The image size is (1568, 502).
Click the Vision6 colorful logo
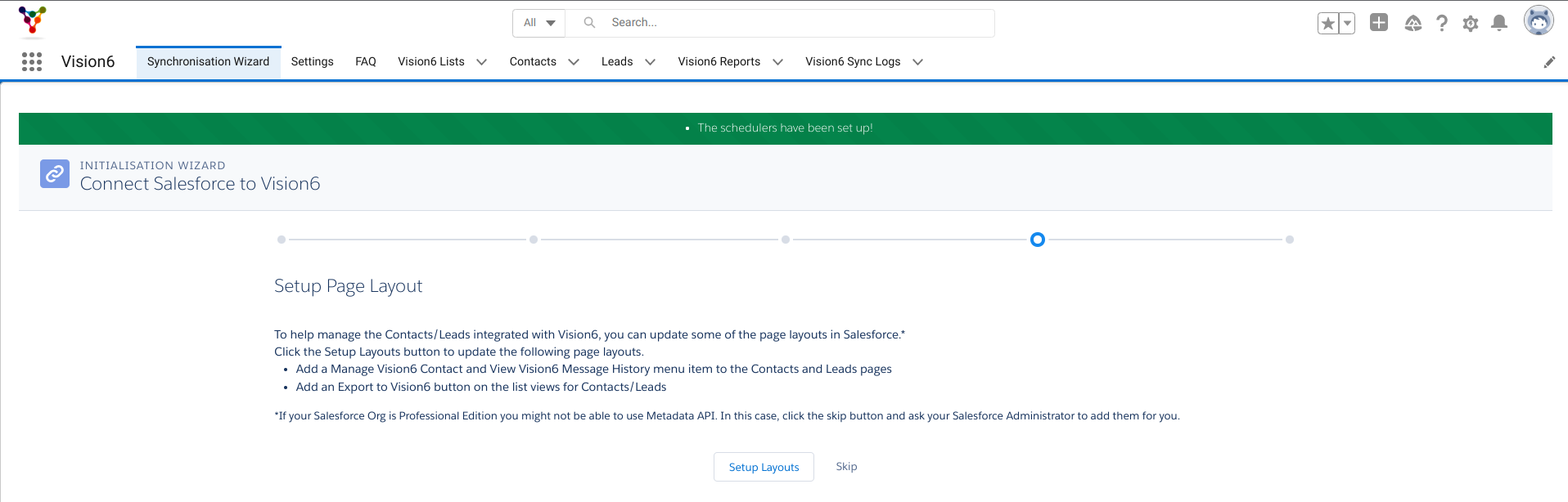click(33, 20)
